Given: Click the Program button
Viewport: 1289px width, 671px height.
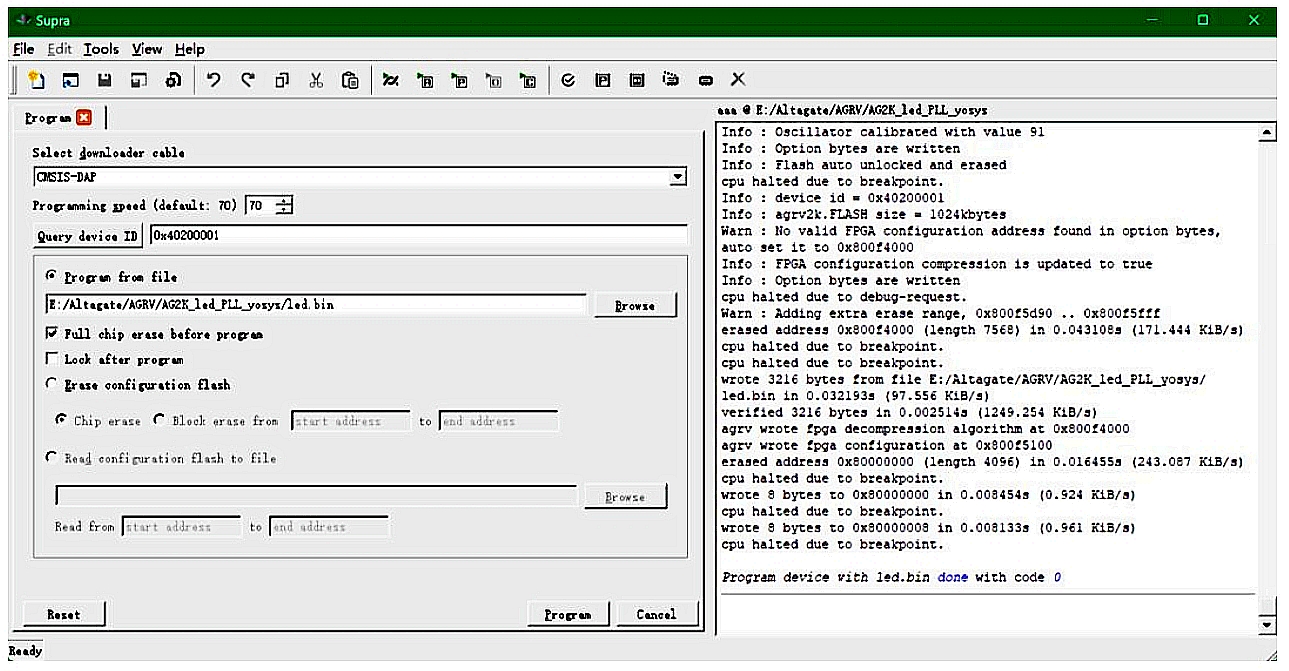Looking at the screenshot, I should (568, 614).
